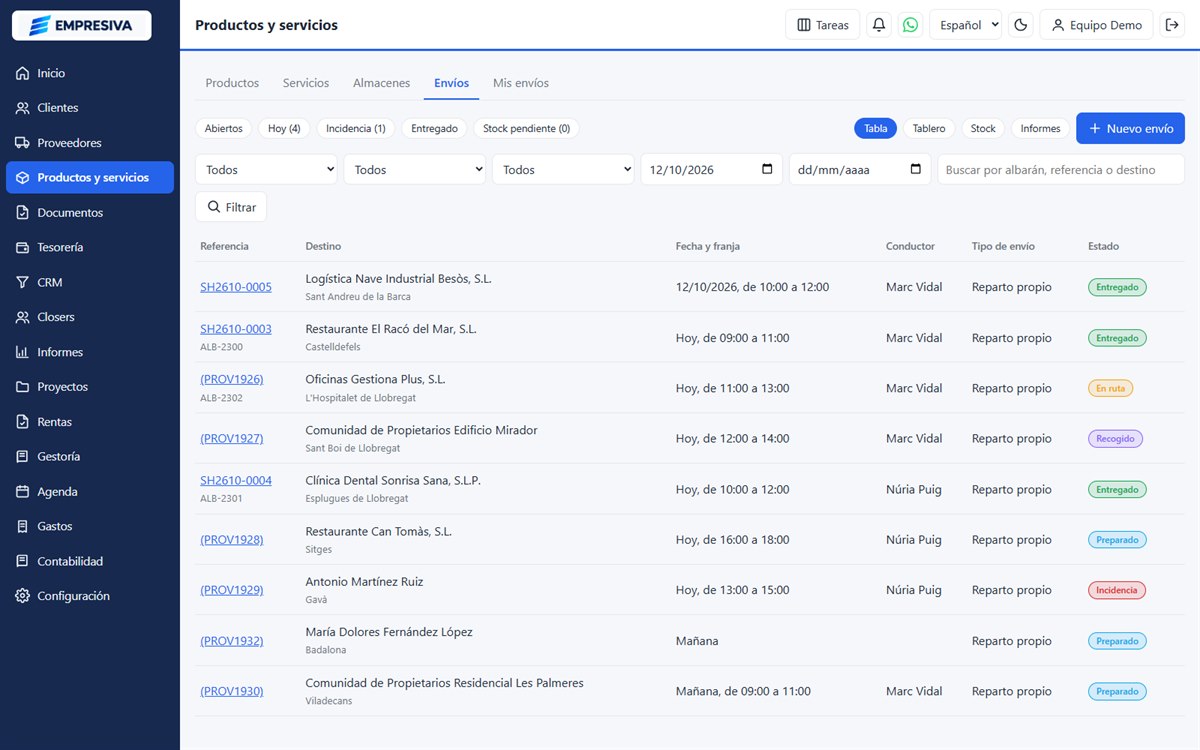Toggle the Incidencia (1) filter chip

click(356, 128)
